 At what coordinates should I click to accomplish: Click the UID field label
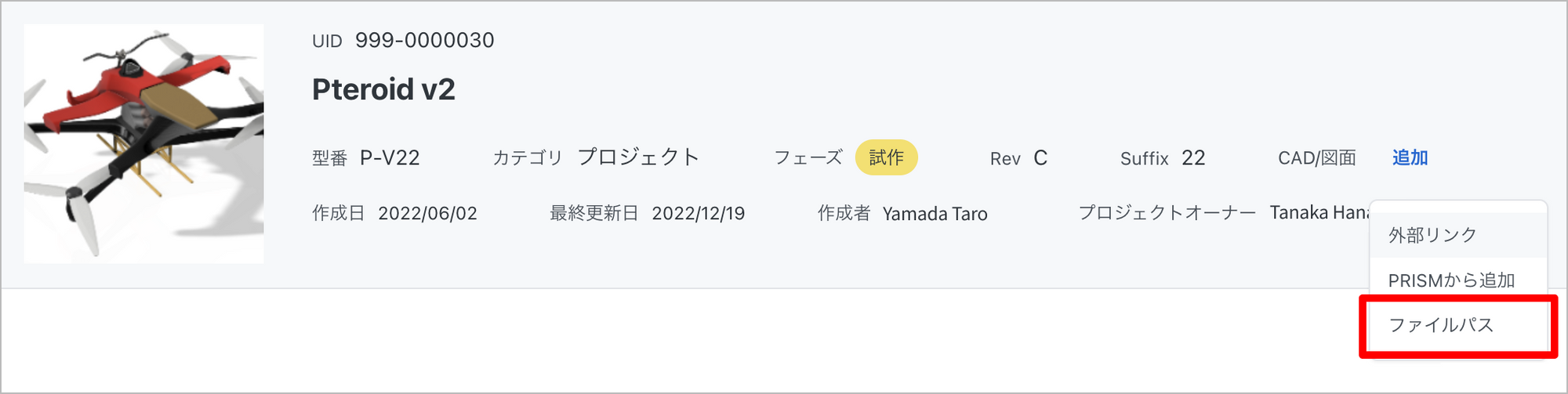coord(327,41)
